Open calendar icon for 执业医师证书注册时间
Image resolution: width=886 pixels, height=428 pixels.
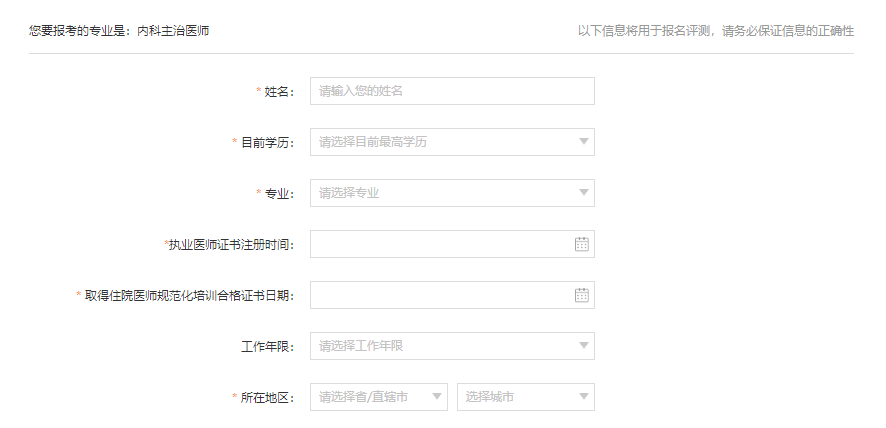(x=582, y=244)
